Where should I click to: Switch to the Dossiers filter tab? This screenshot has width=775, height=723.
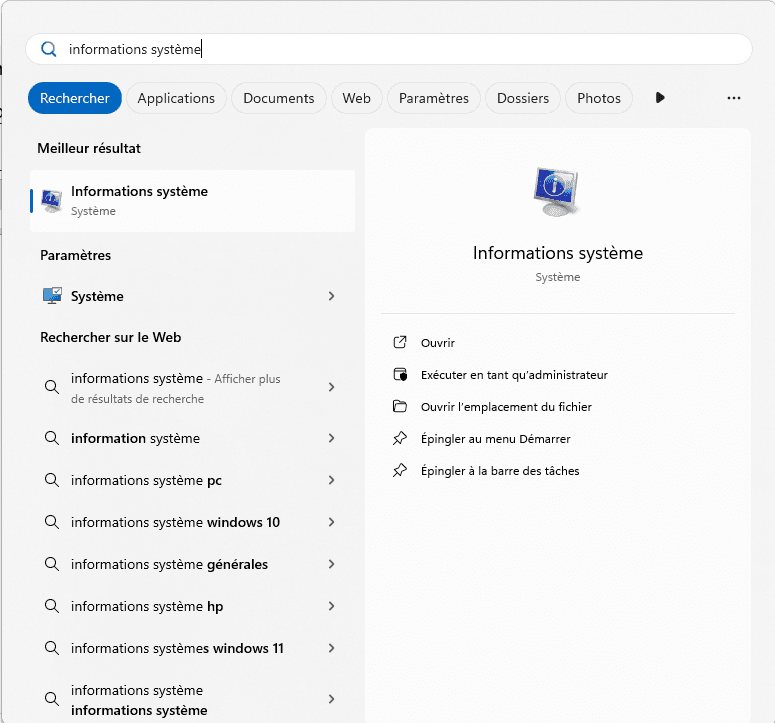pos(523,98)
